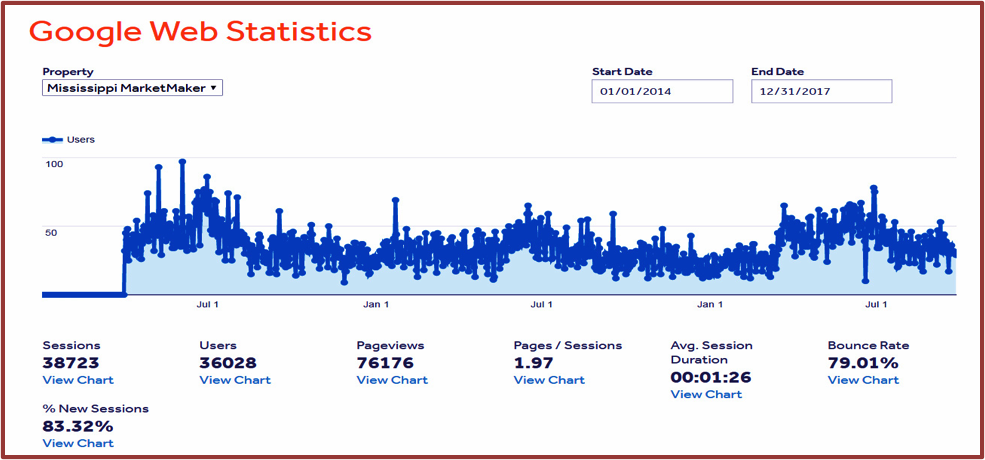Click the Google Web Statistics heading

click(200, 31)
